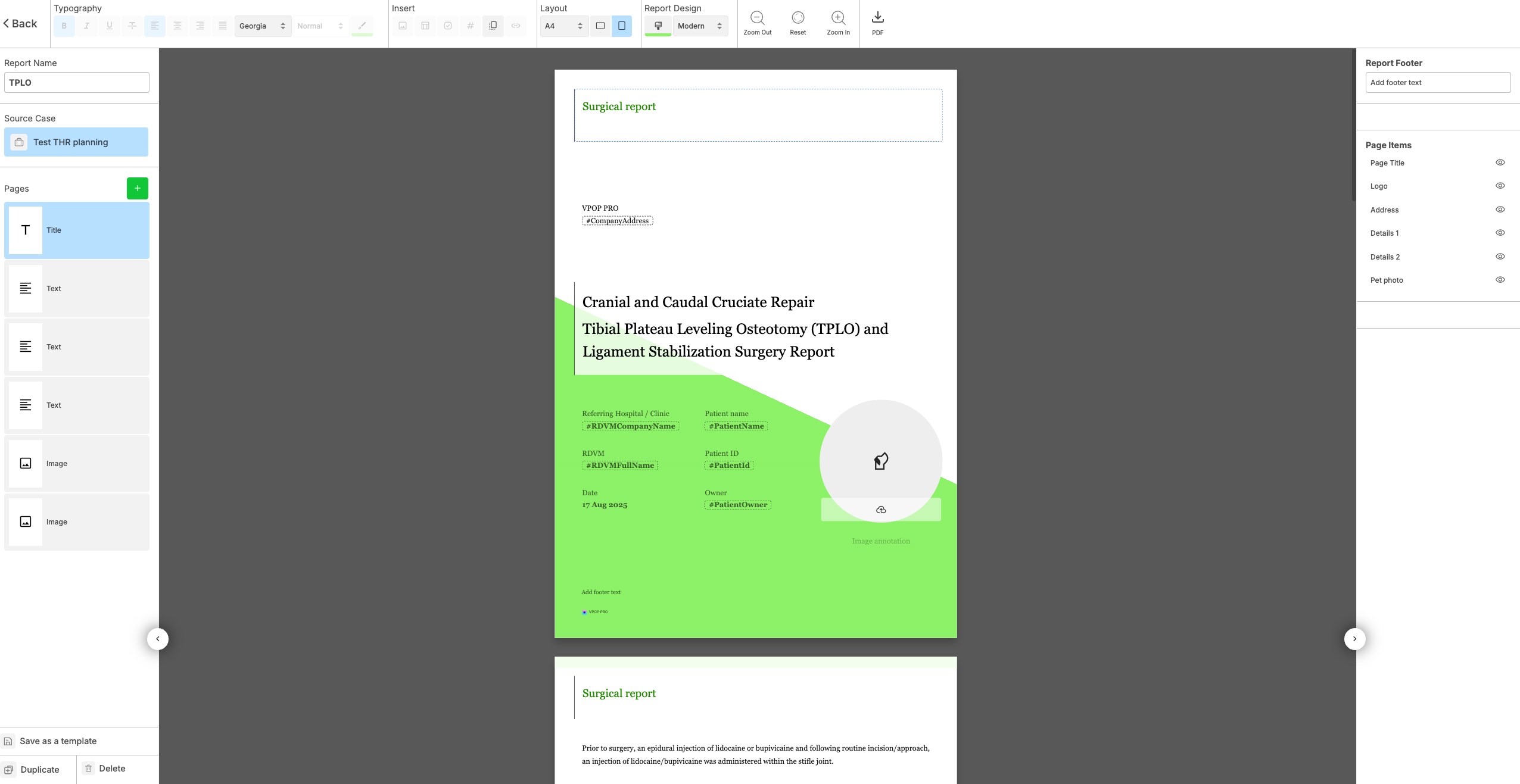Screen dimensions: 1520x784
Task: Apply bold formatting
Action: [64, 26]
